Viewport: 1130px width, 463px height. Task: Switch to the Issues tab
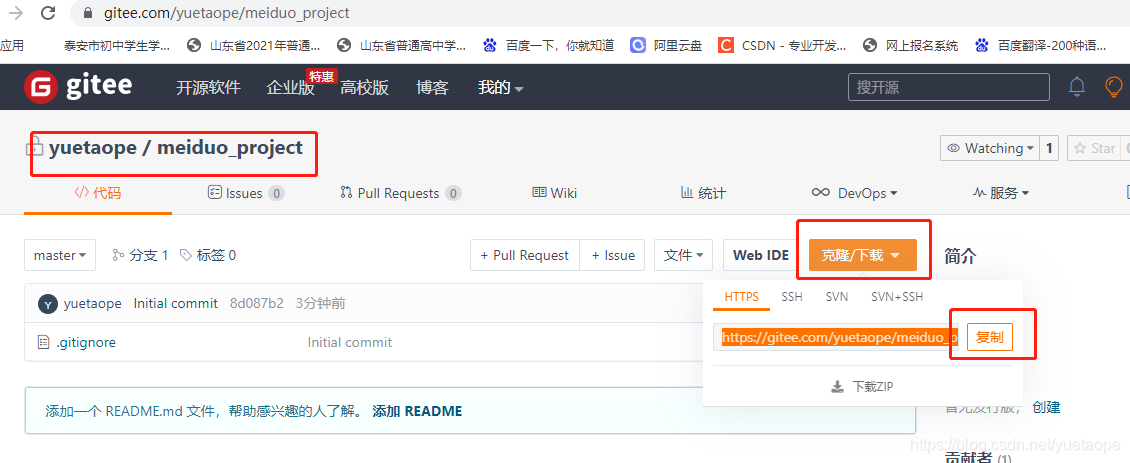(x=246, y=193)
